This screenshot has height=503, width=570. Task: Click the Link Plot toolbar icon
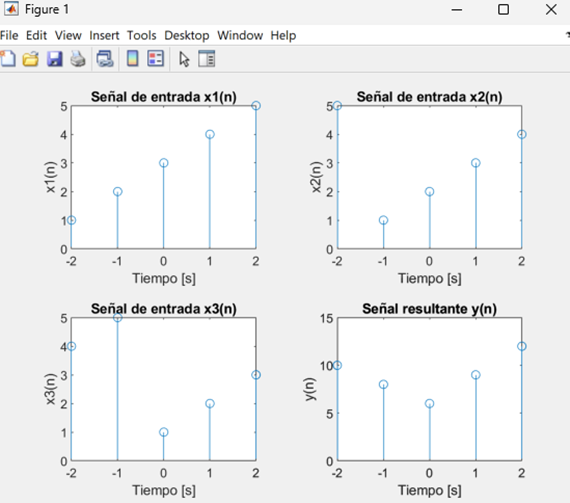click(x=105, y=59)
